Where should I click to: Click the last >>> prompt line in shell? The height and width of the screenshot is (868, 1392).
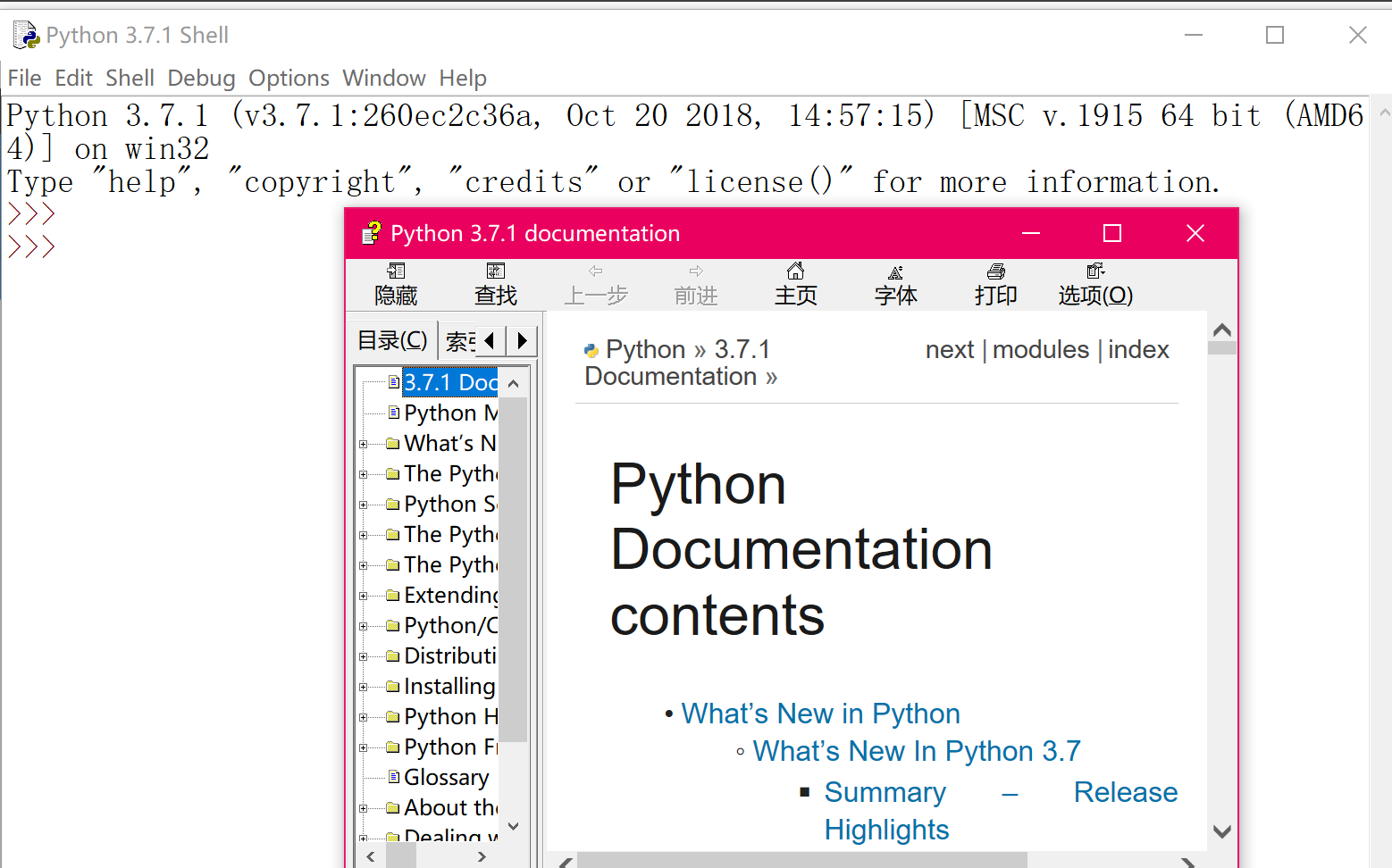tap(31, 246)
